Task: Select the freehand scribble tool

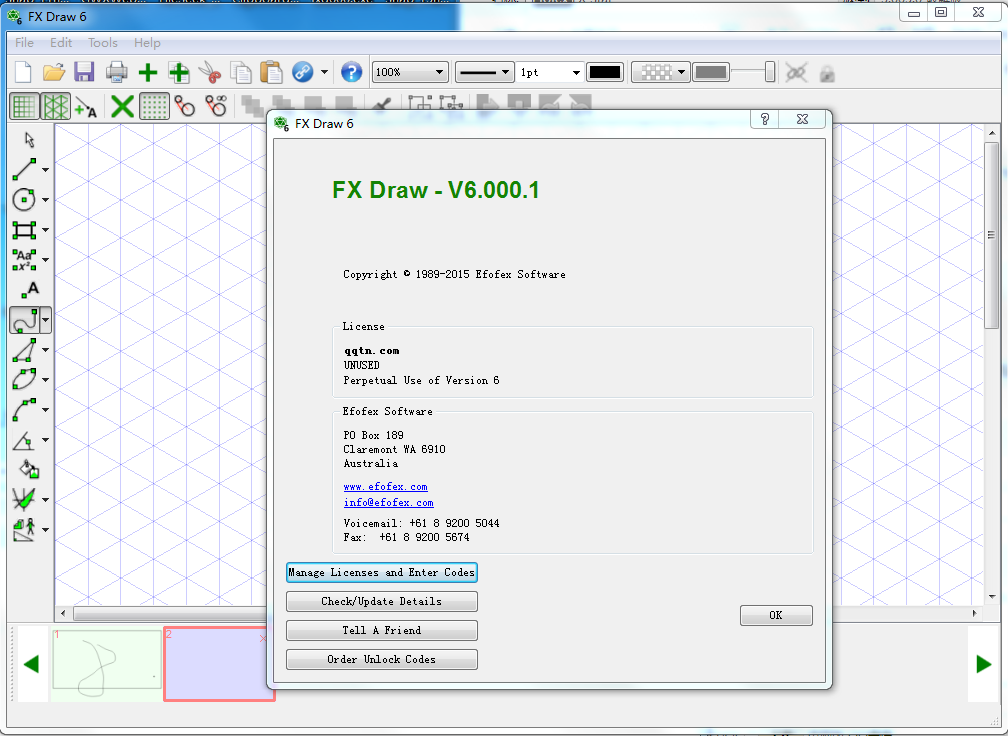Action: point(24,320)
